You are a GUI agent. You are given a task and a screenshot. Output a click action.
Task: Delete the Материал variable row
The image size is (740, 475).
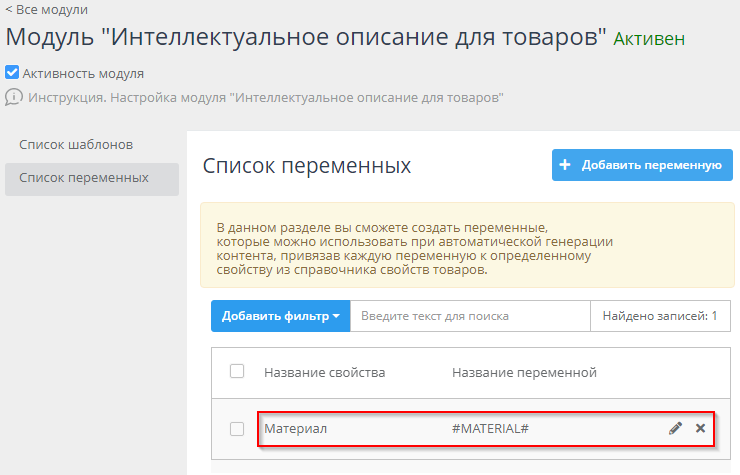[700, 429]
